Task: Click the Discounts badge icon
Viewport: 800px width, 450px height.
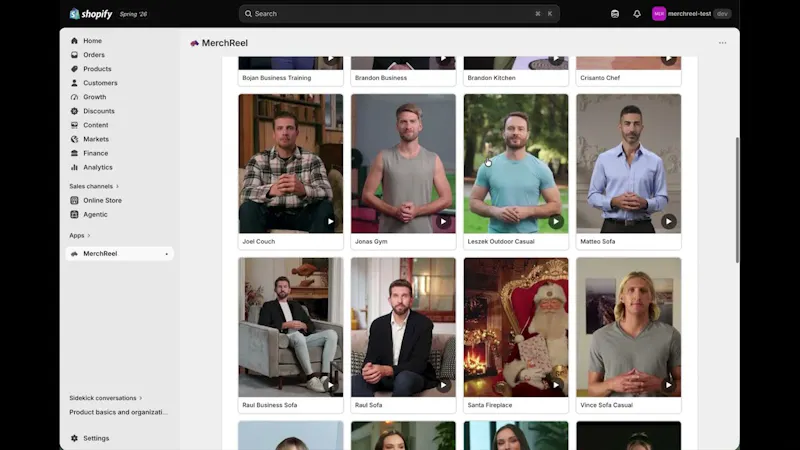Action: (74, 111)
